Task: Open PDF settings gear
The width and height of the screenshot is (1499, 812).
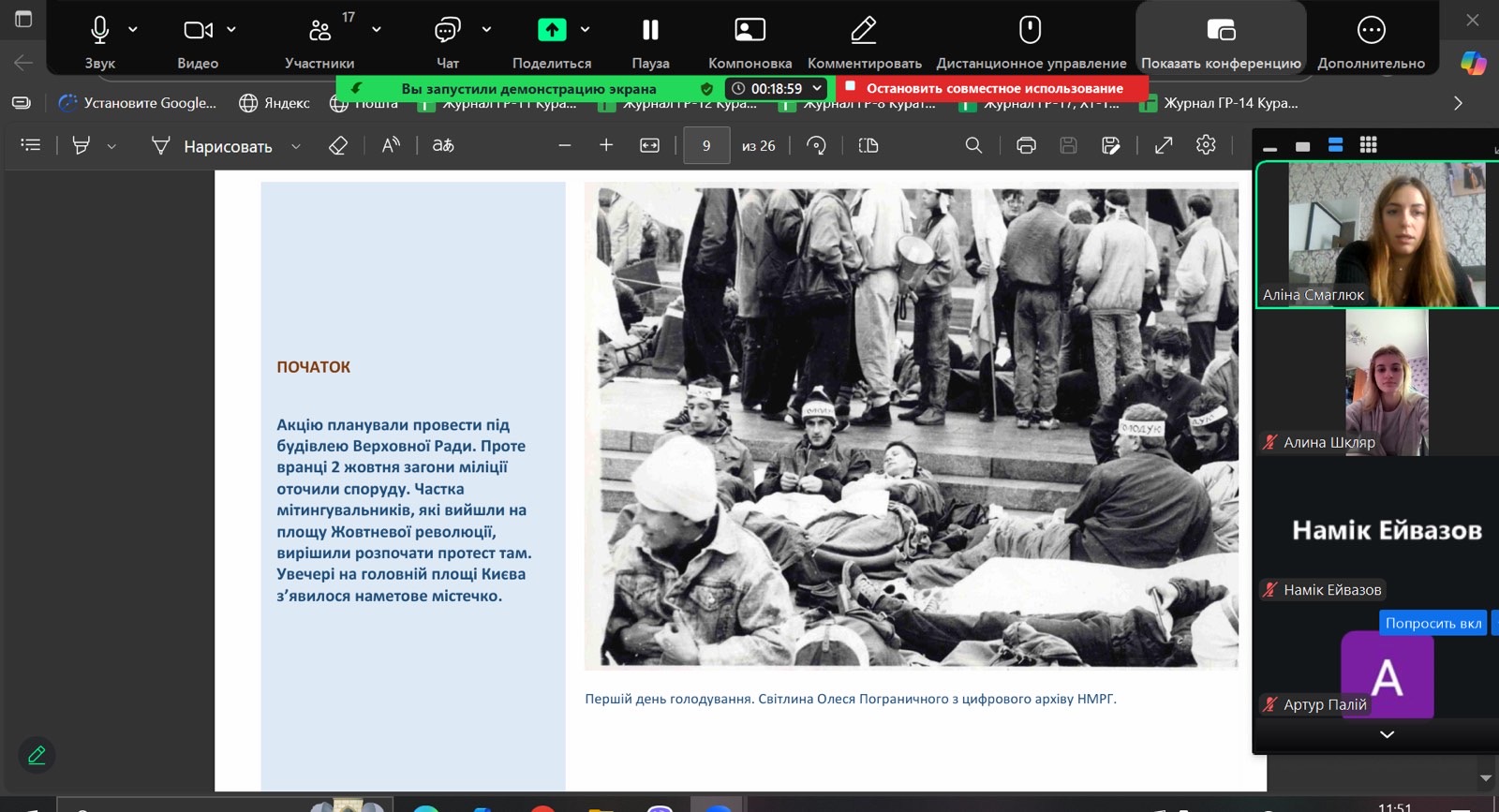Action: click(x=1206, y=145)
